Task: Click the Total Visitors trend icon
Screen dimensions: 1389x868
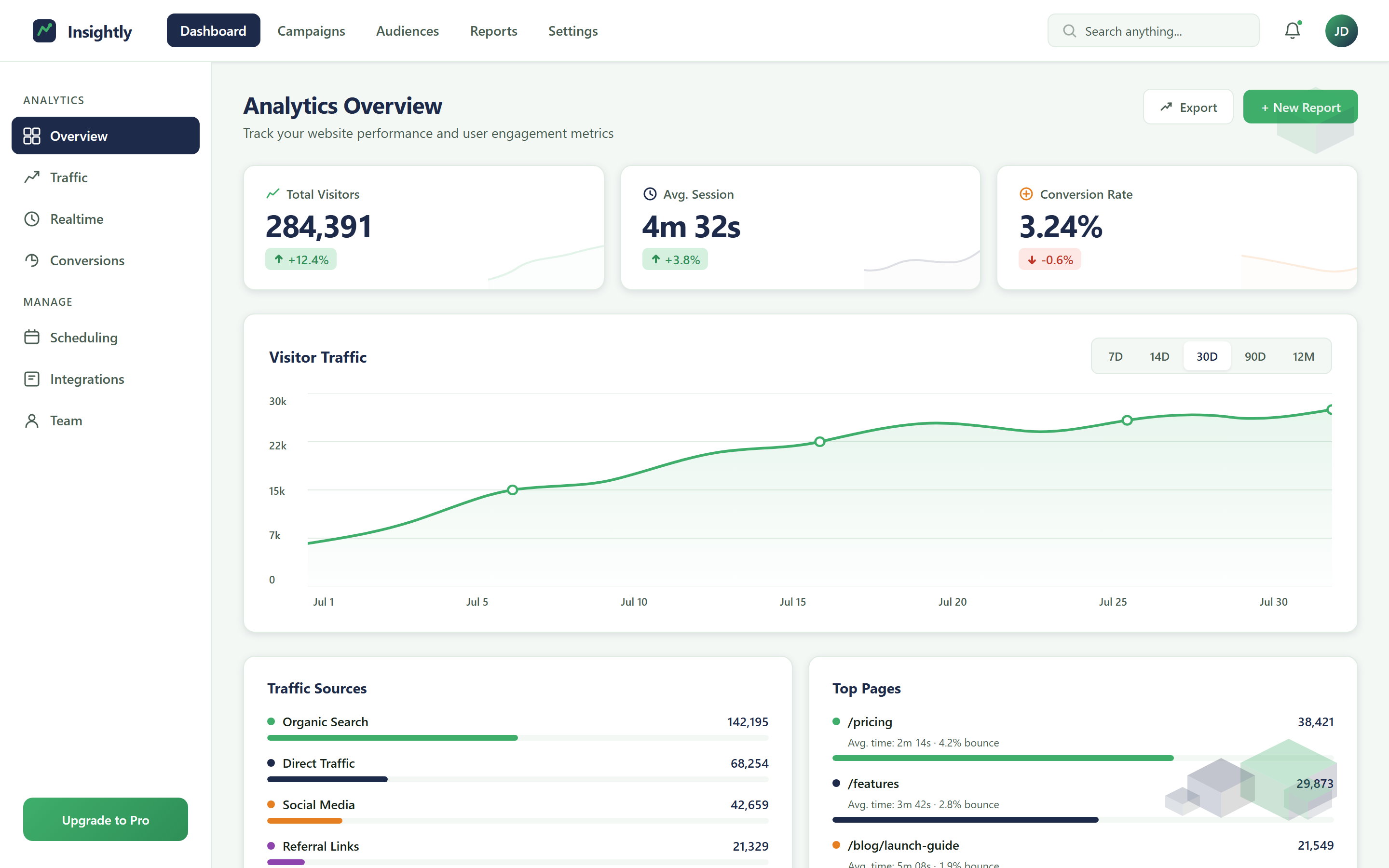Action: point(272,193)
